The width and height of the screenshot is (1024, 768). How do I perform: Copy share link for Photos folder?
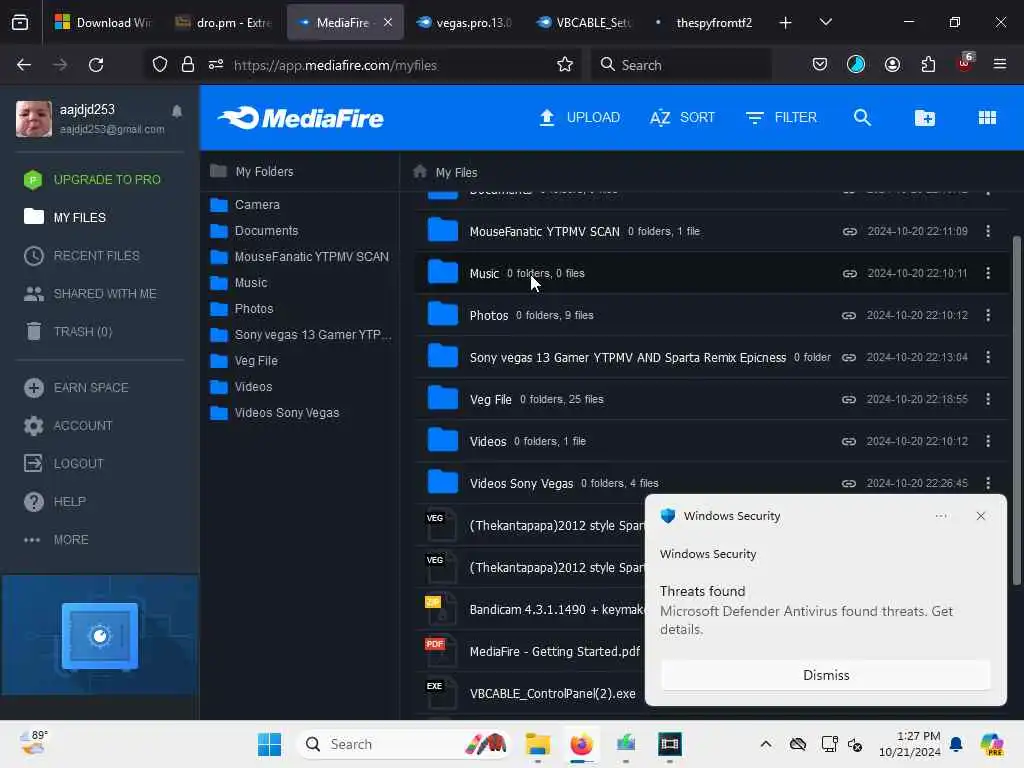click(848, 315)
